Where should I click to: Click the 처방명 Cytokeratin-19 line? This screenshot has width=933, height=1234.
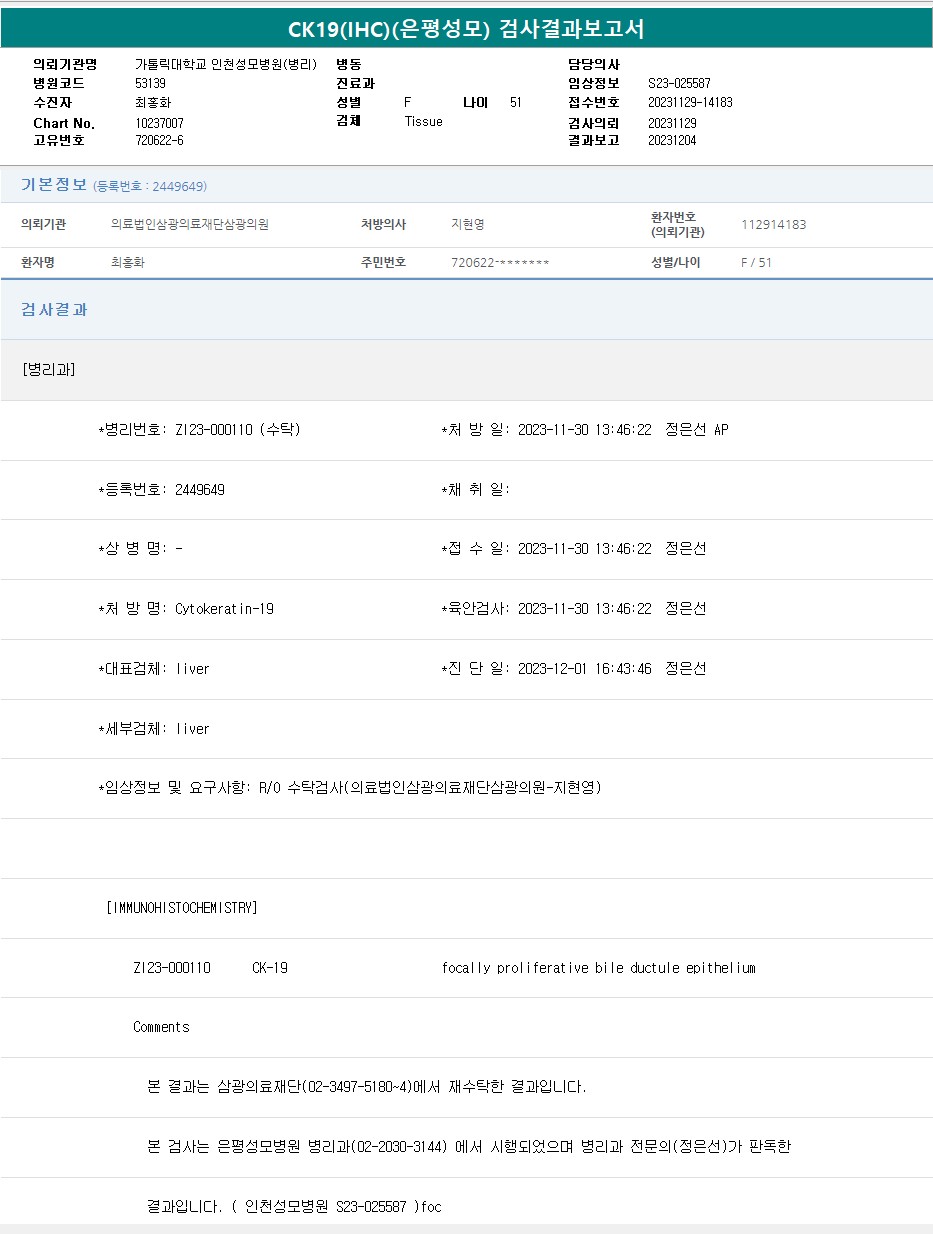point(186,609)
